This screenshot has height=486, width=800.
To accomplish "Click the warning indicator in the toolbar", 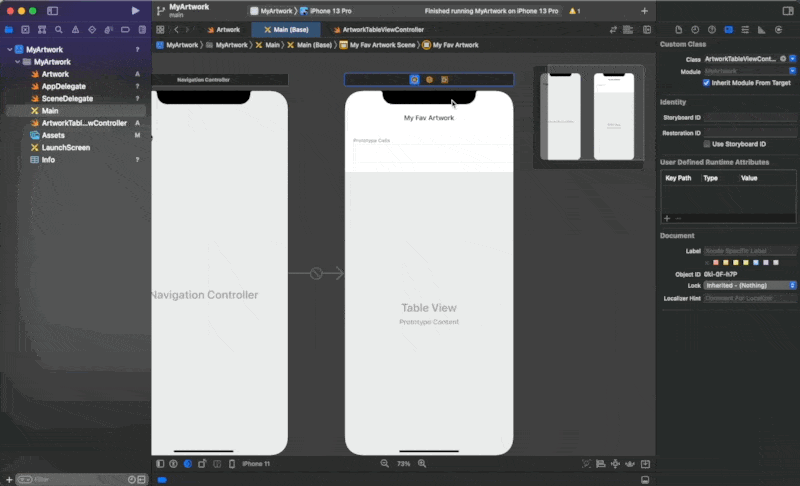I will [x=575, y=11].
